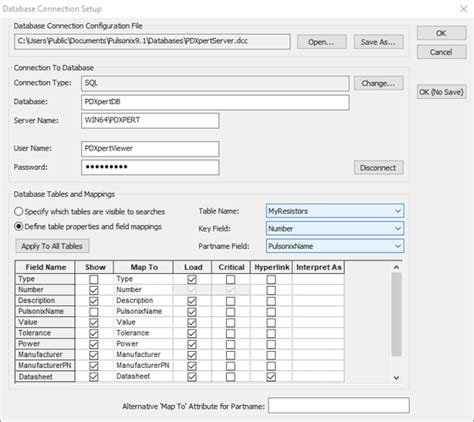
Task: Toggle Hyperlink checkbox for Datasheet row
Action: click(x=271, y=377)
